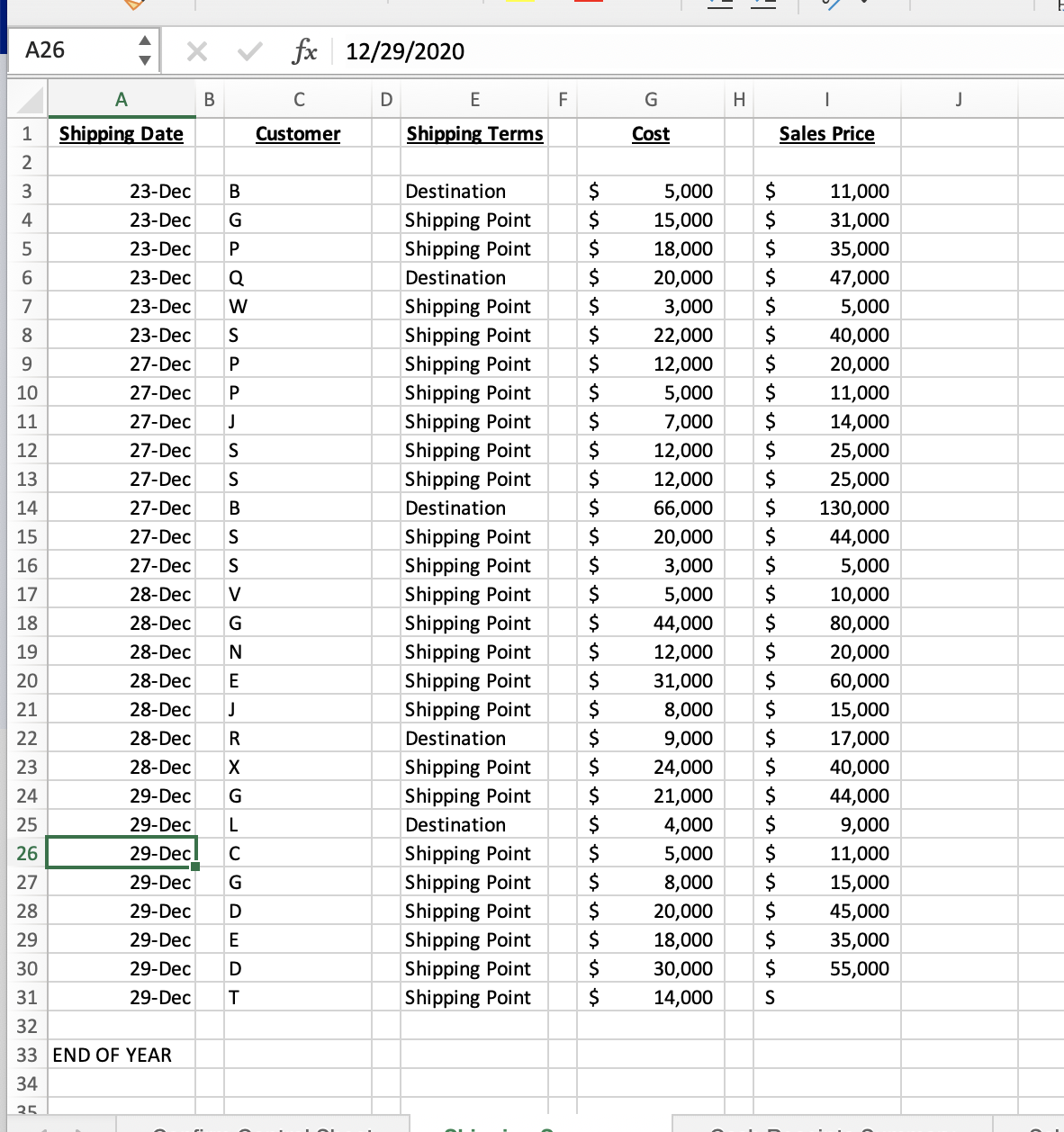This screenshot has width=1064, height=1132.
Task: Select row 14 header
Action: click(x=27, y=508)
